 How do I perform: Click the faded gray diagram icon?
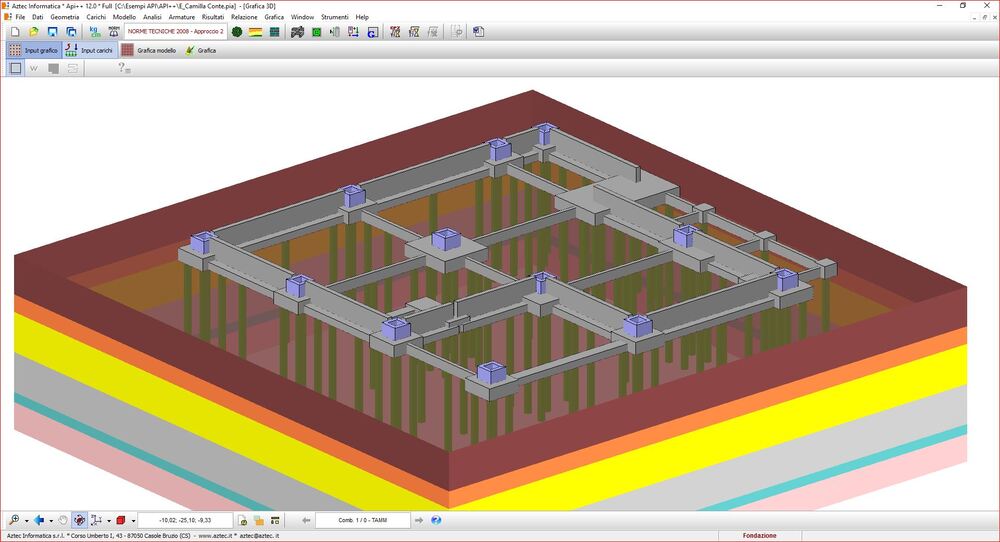433,31
